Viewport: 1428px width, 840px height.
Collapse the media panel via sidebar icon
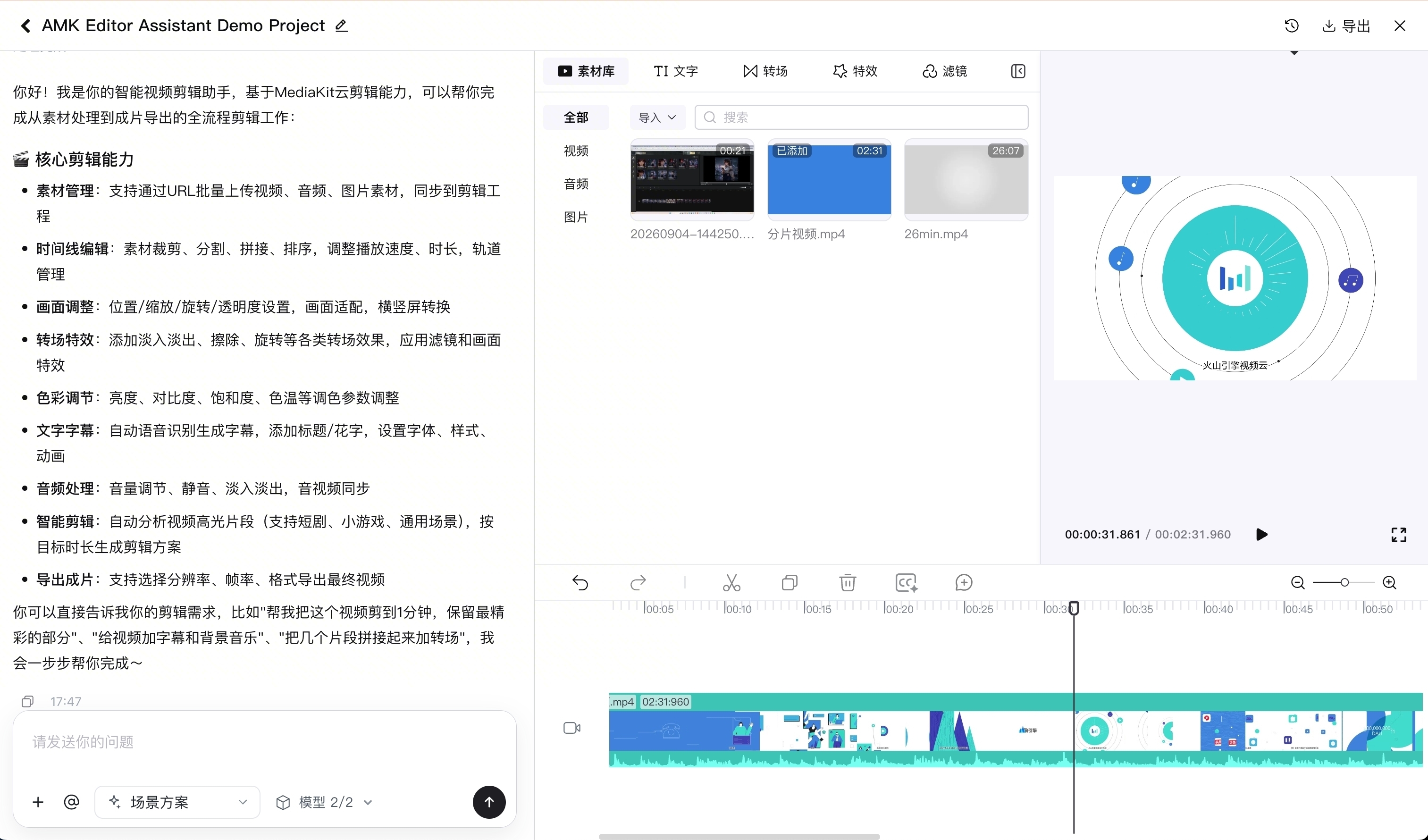(1018, 71)
